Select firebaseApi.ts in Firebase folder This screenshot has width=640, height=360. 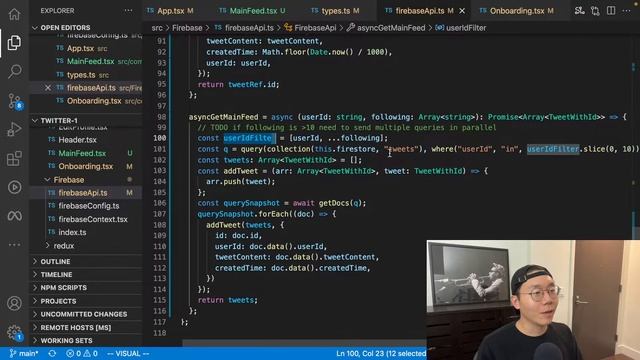82,193
